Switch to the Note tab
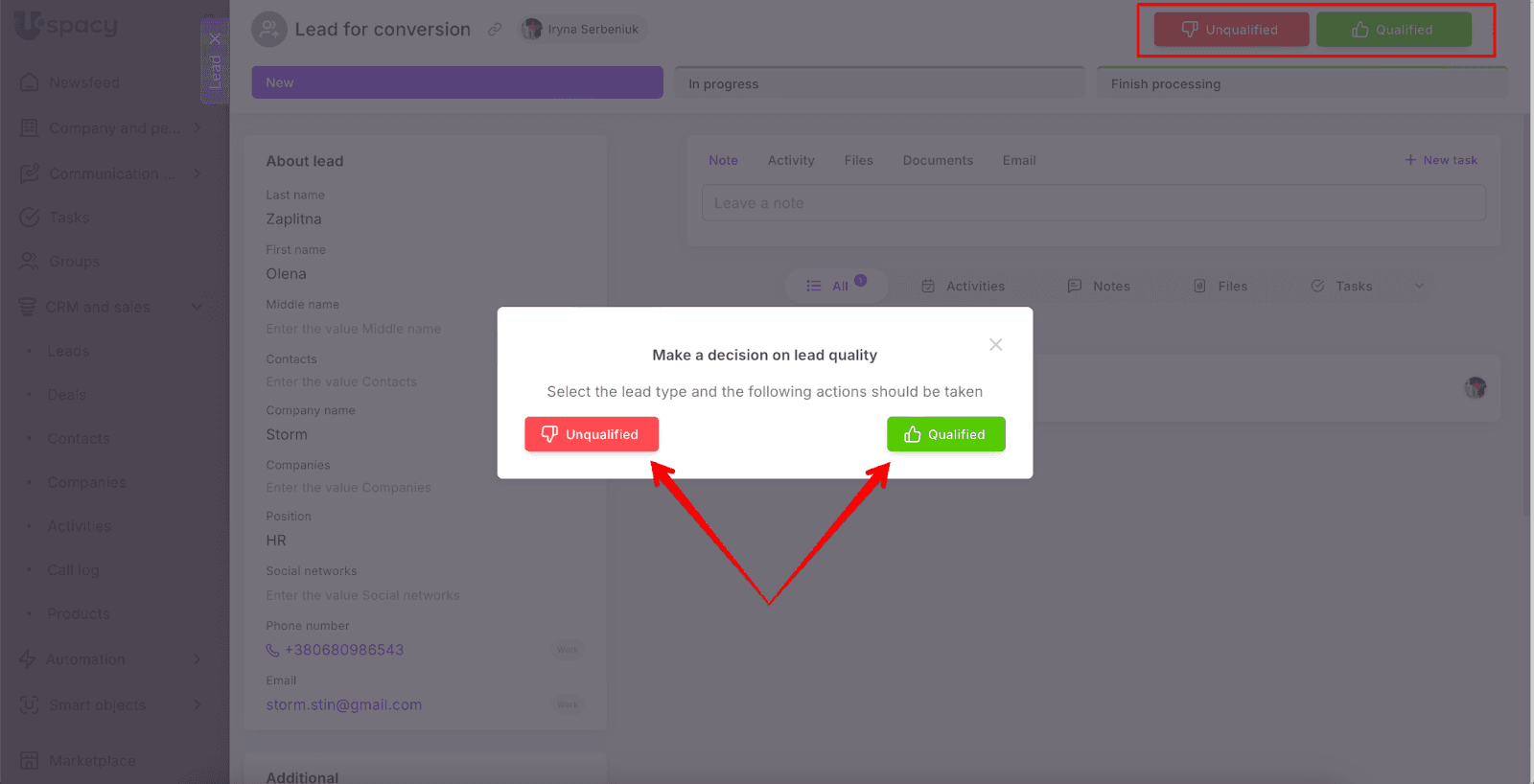The width and height of the screenshot is (1534, 784). [723, 160]
